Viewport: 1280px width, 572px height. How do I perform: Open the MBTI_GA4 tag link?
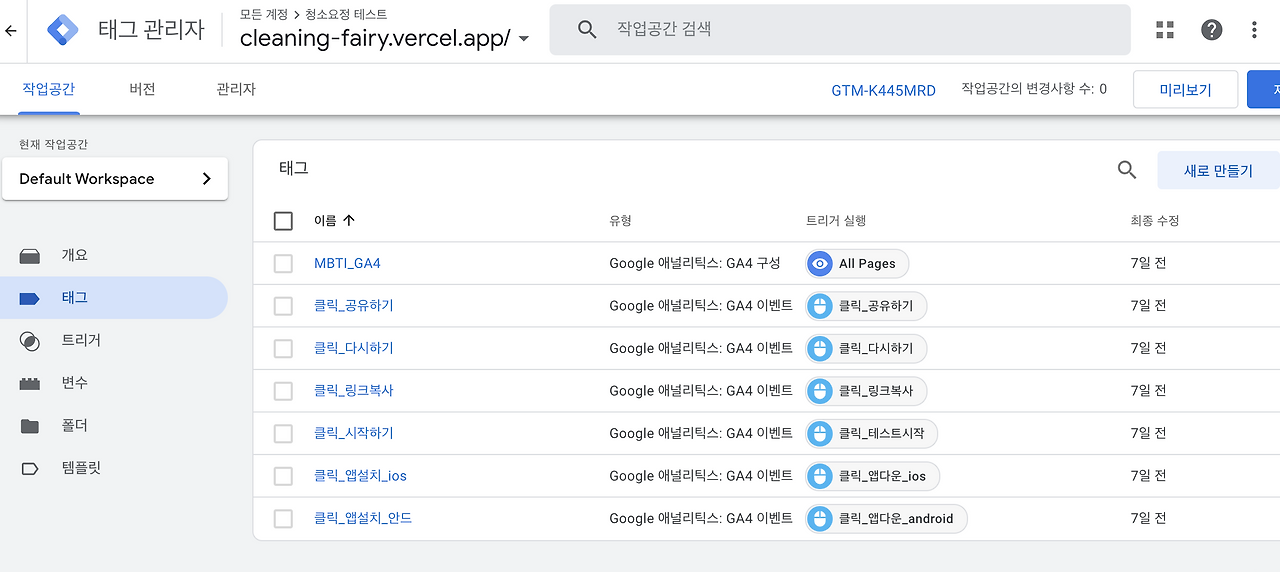[347, 264]
